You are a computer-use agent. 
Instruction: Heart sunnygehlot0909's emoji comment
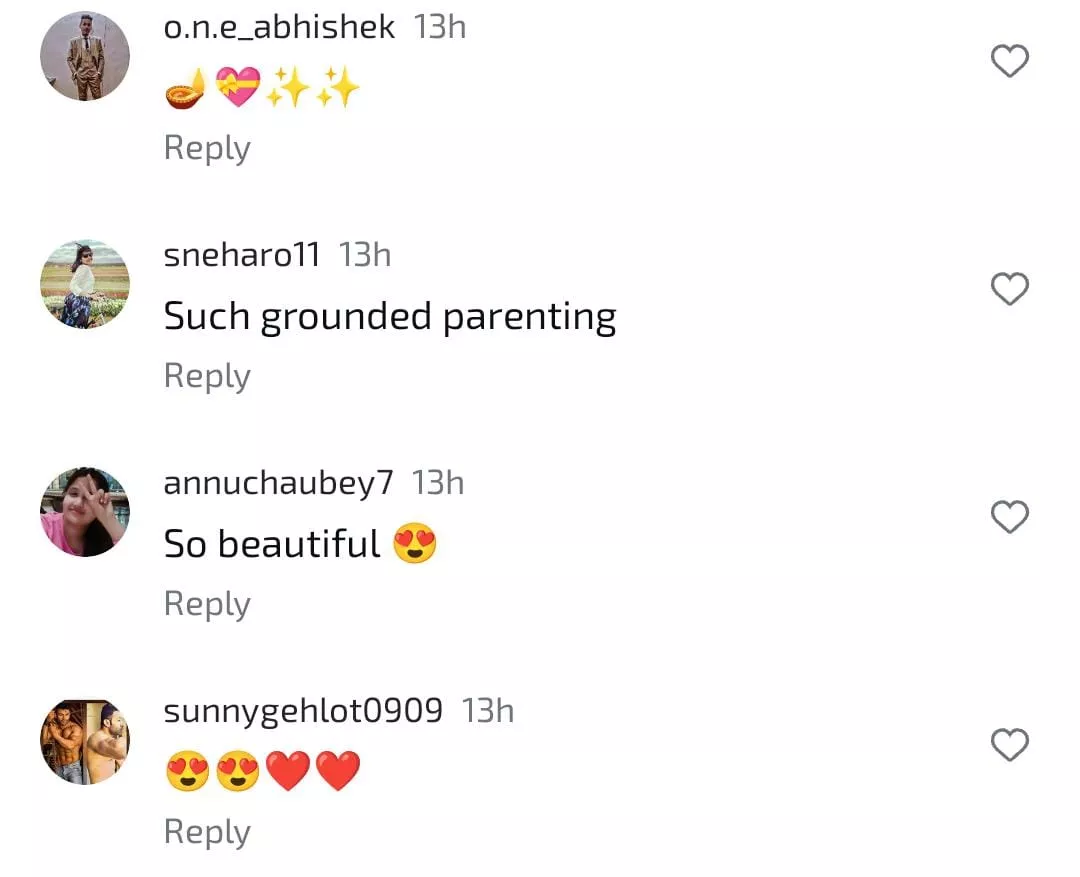(1009, 745)
